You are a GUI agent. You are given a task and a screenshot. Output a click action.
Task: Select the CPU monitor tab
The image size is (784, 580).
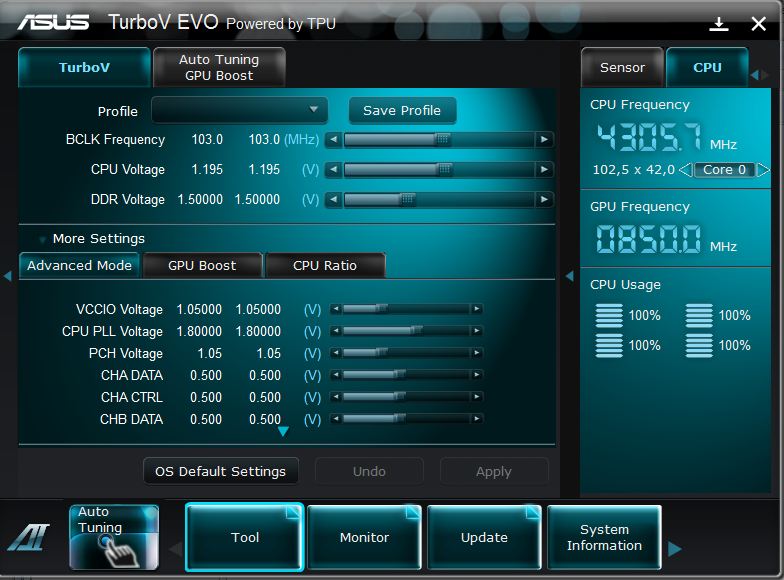(707, 67)
